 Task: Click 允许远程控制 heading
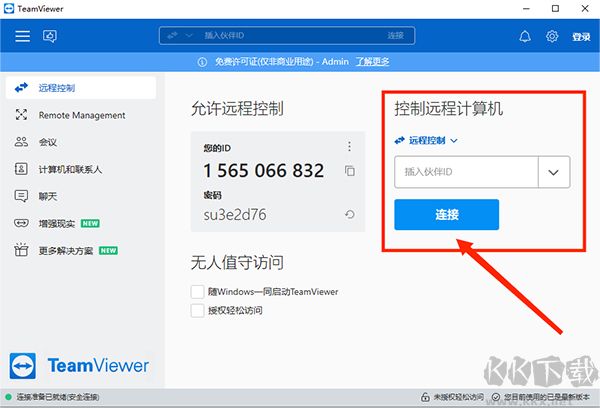(237, 109)
